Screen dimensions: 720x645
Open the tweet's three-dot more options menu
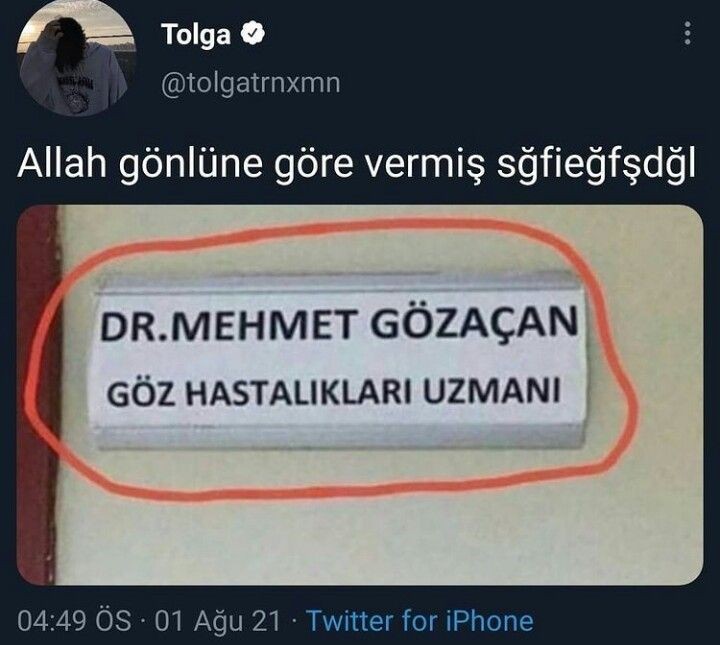[x=687, y=33]
